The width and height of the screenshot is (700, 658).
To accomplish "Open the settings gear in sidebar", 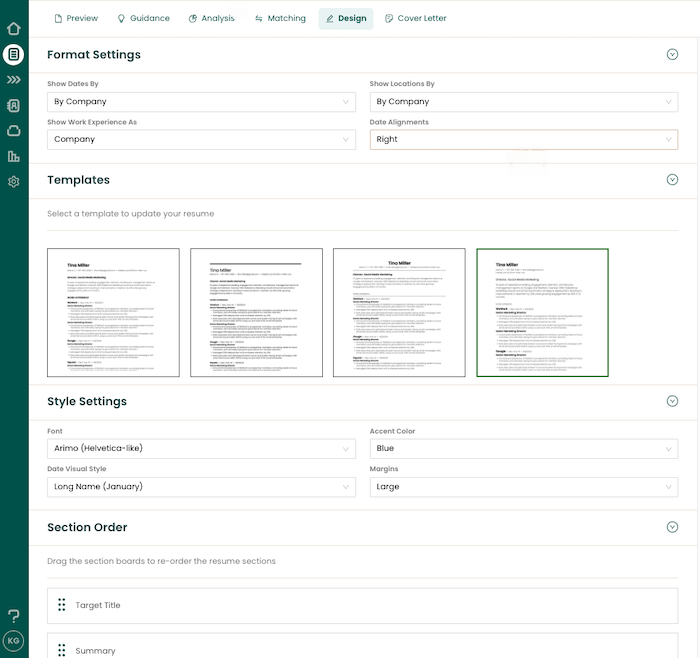I will click(x=14, y=182).
